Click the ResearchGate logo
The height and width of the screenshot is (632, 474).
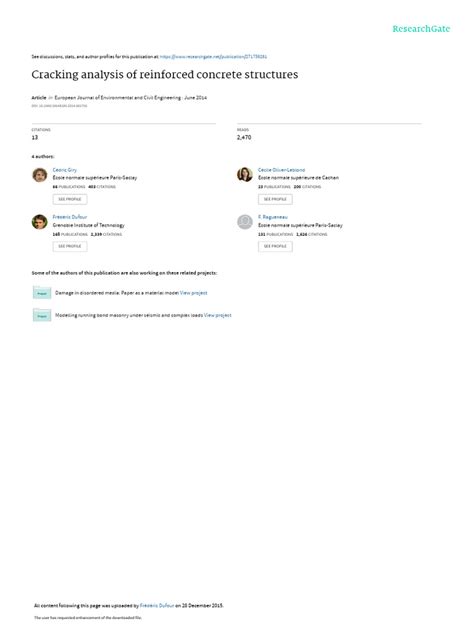(421, 29)
